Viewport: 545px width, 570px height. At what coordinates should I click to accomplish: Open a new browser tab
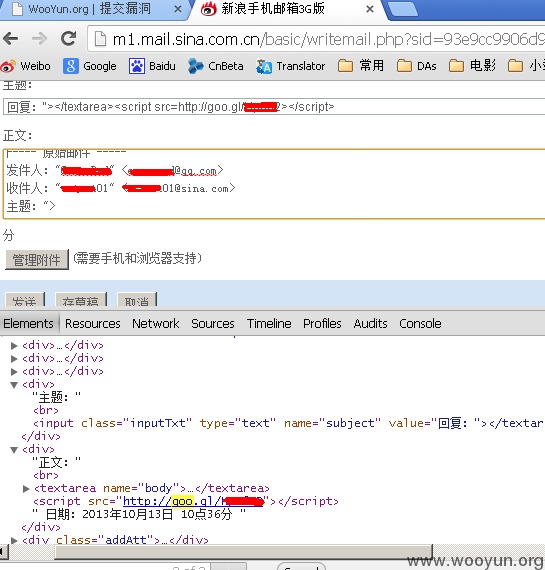tap(403, 9)
